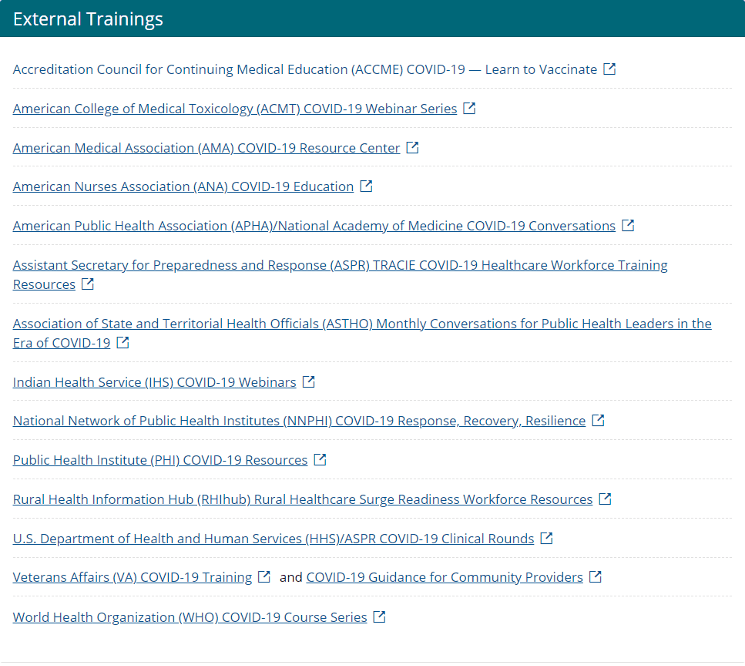The height and width of the screenshot is (666, 745).
Task: Open HHS/ASPR COVID-19 Clinical Rounds link
Action: coord(273,539)
